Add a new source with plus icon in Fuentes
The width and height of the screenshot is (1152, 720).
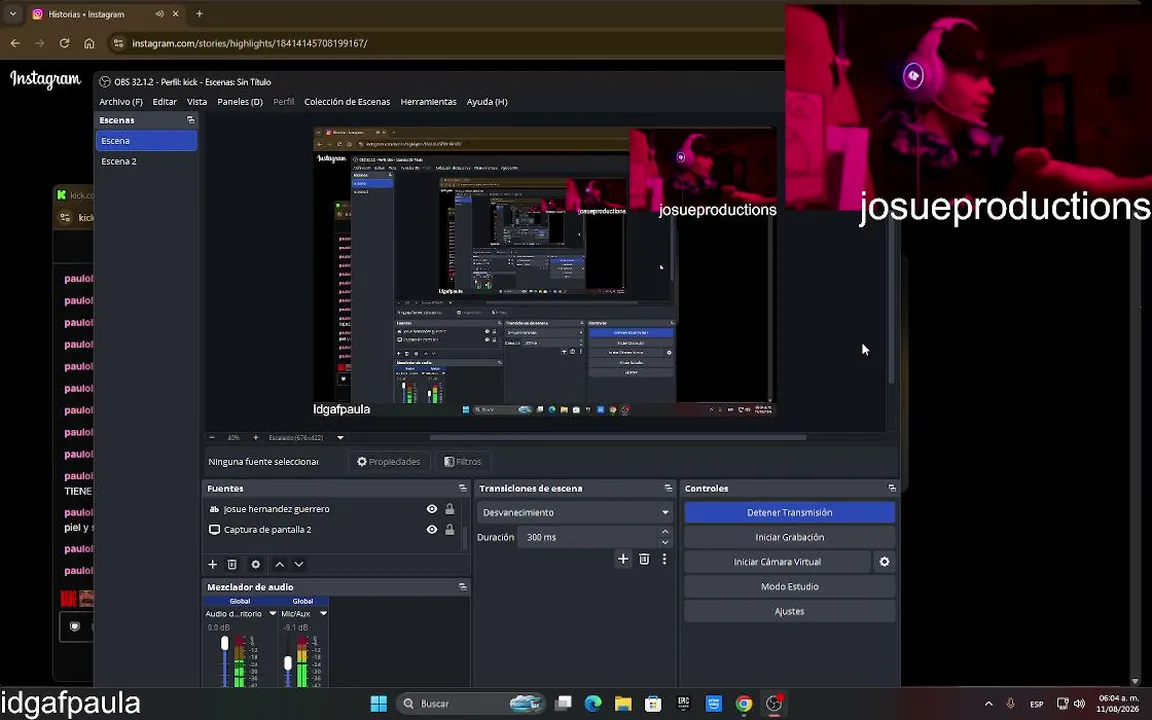(212, 564)
